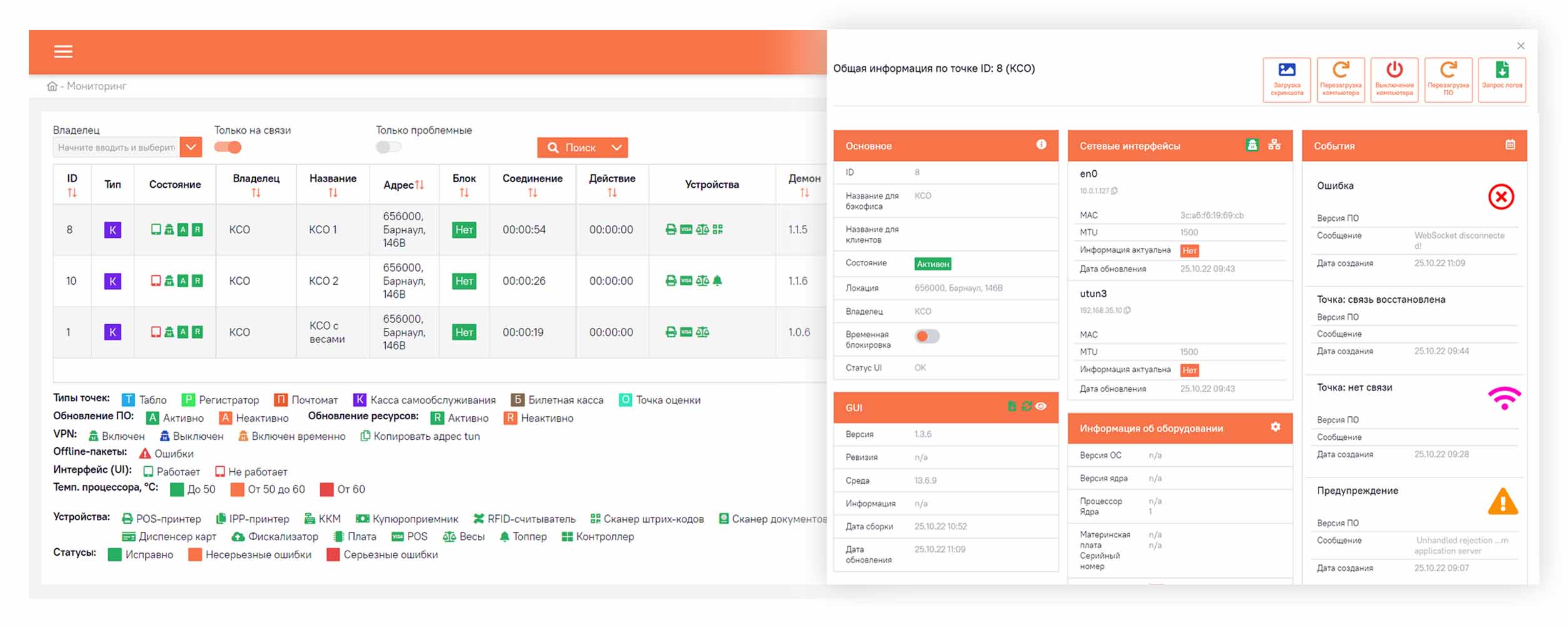
Task: Expand the owner dropdown arrow
Action: point(191,148)
